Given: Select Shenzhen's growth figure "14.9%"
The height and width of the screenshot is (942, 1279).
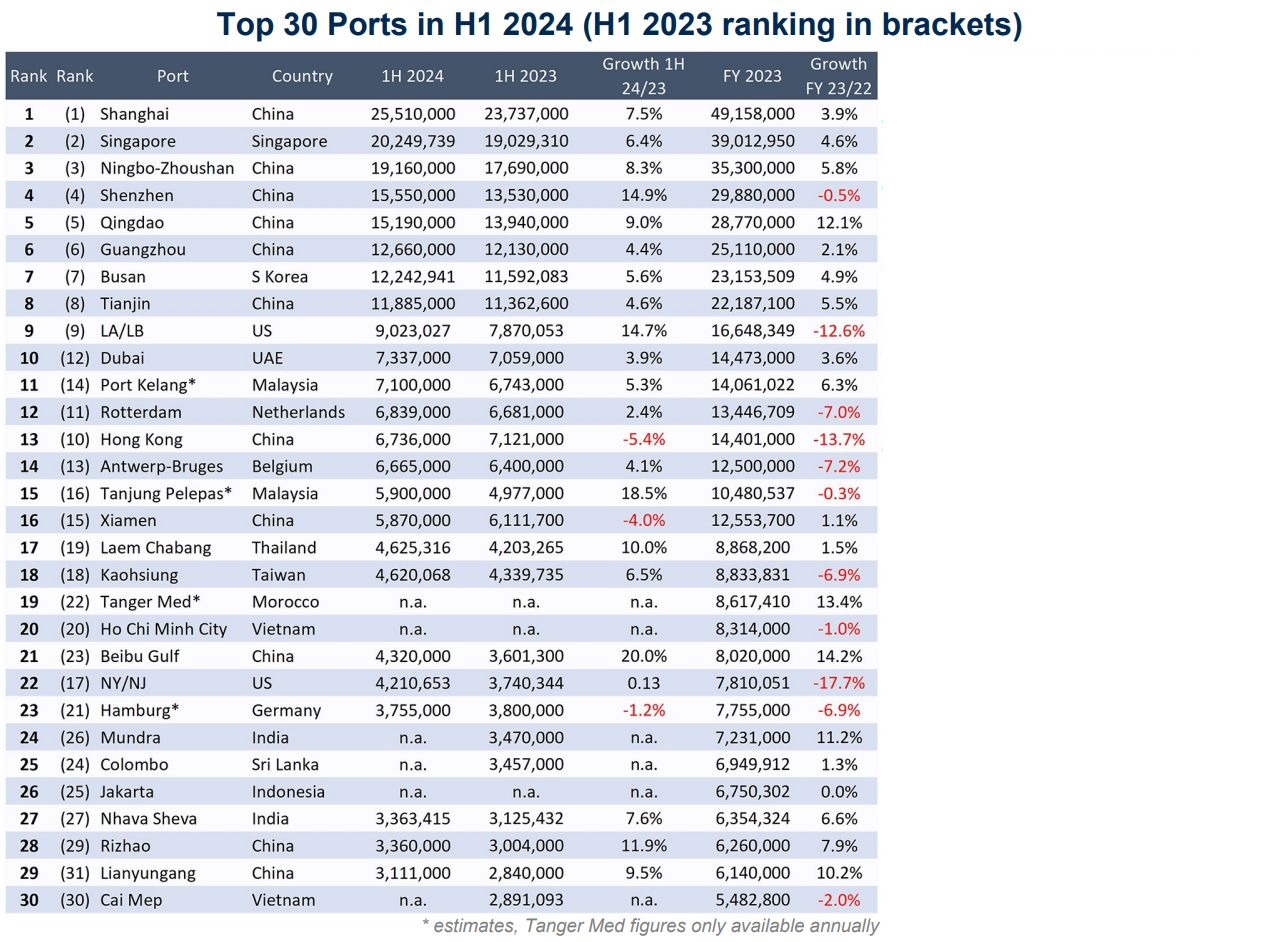Looking at the screenshot, I should pos(643,195).
